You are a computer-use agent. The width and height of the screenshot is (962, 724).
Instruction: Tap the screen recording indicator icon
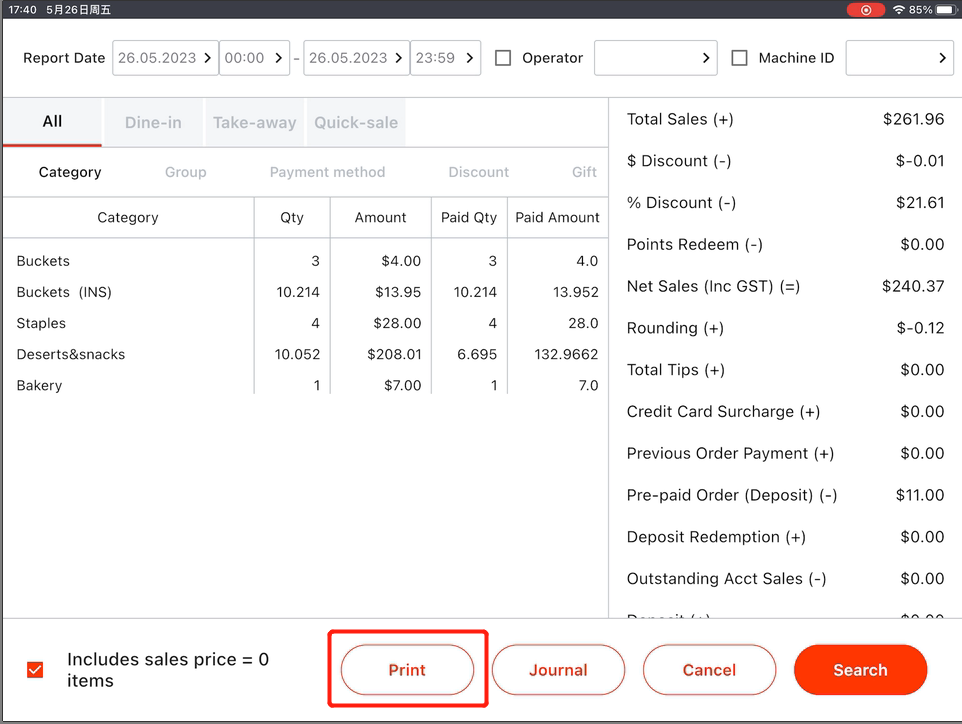(x=865, y=10)
